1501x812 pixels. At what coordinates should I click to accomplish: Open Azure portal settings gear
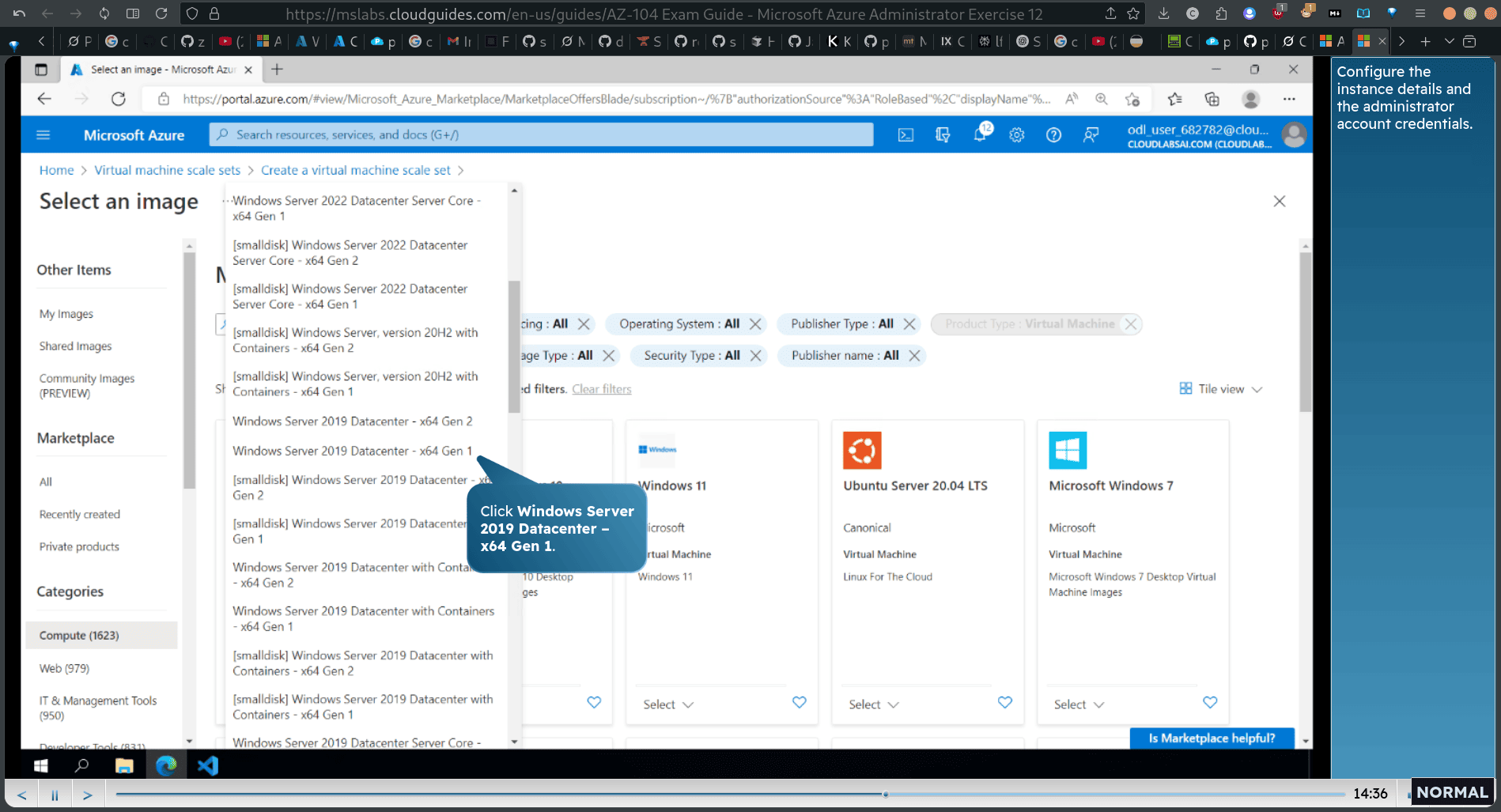point(1017,135)
